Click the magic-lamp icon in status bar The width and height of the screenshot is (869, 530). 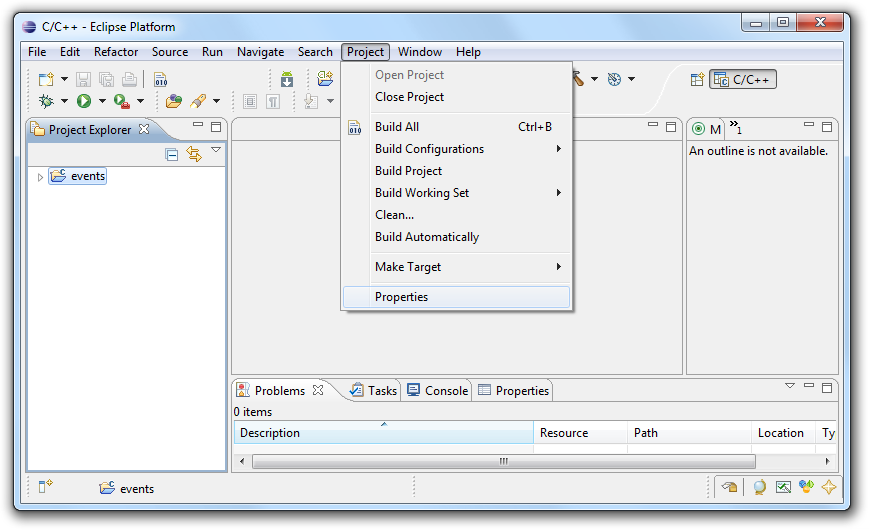tap(729, 487)
